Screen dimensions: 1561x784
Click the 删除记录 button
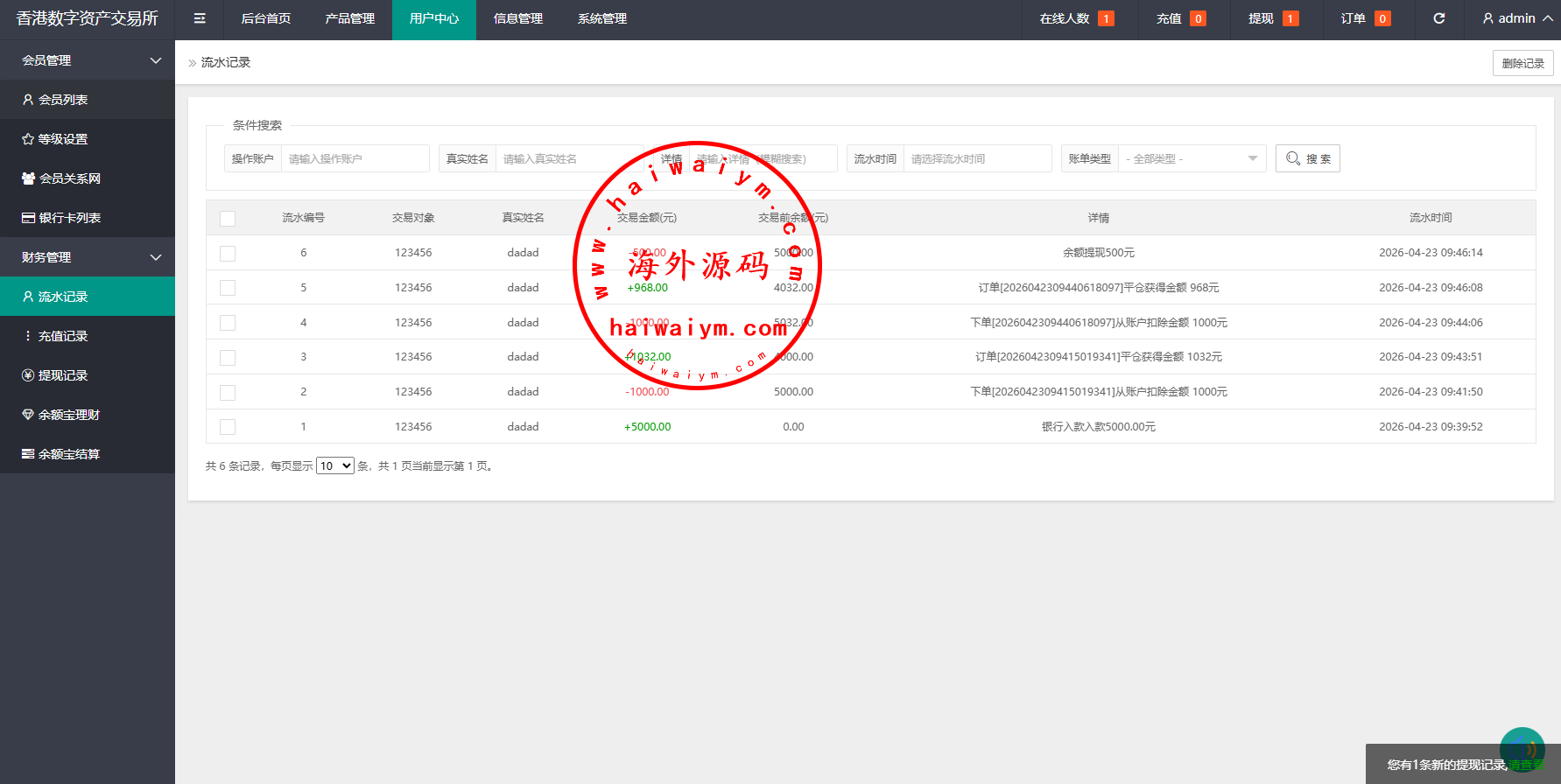1522,63
